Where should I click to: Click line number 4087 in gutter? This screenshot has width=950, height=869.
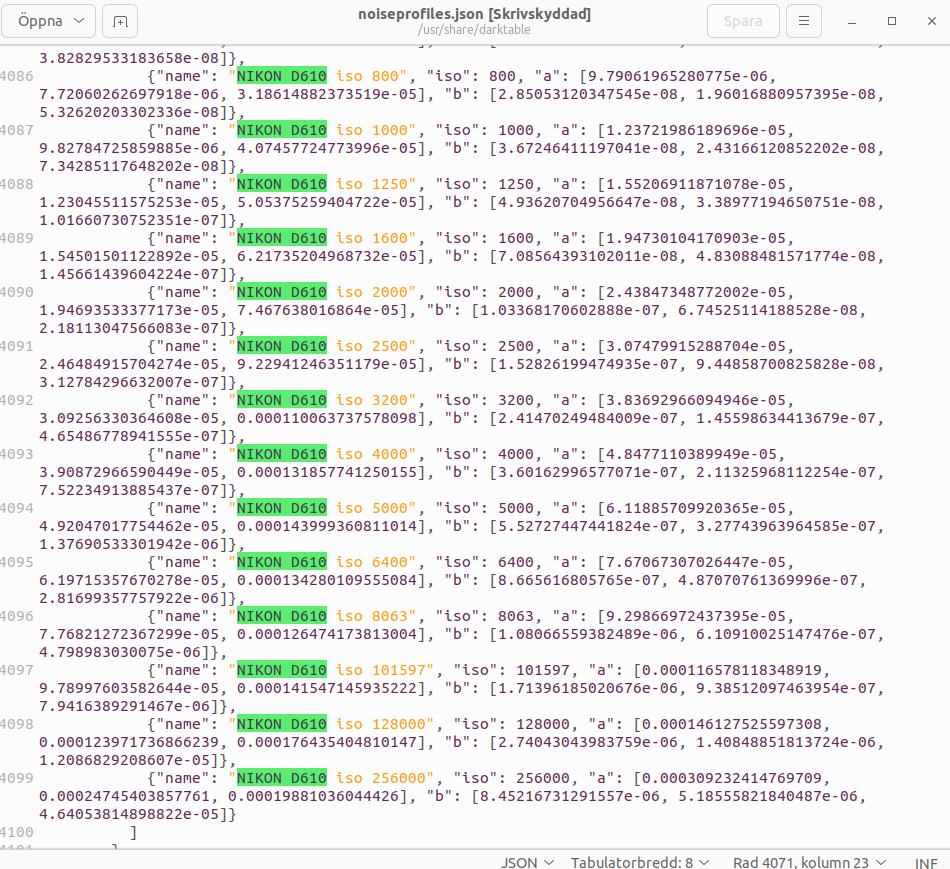point(16,130)
